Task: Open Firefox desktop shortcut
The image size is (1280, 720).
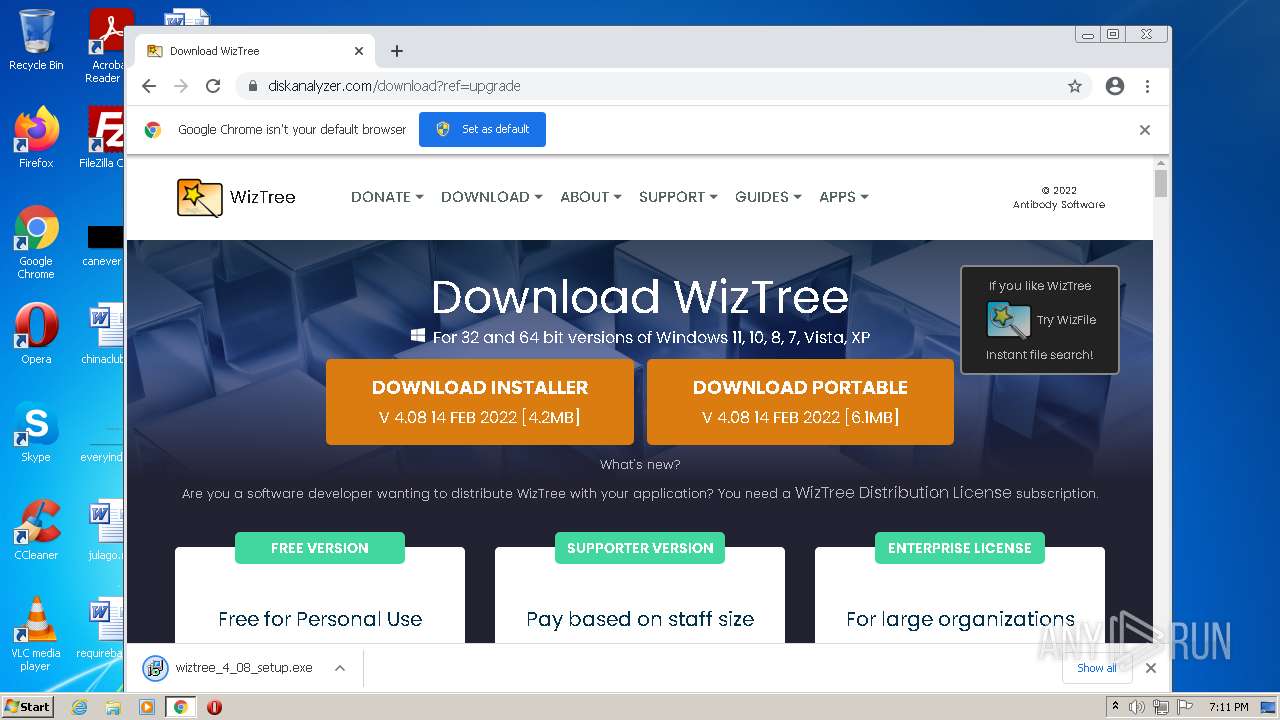Action: 36,138
